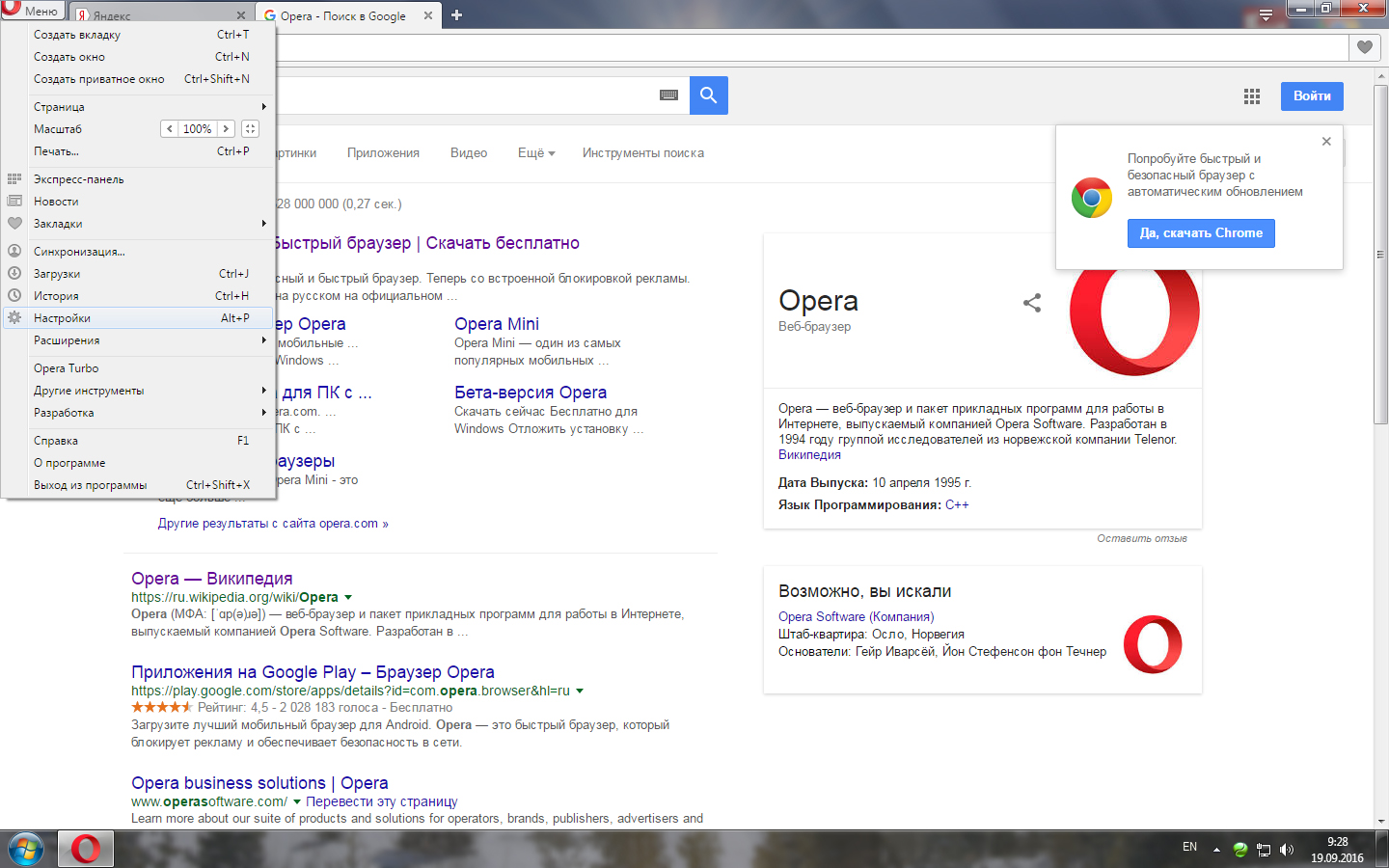Select Печать... menu entry
This screenshot has width=1389, height=868.
(x=139, y=151)
